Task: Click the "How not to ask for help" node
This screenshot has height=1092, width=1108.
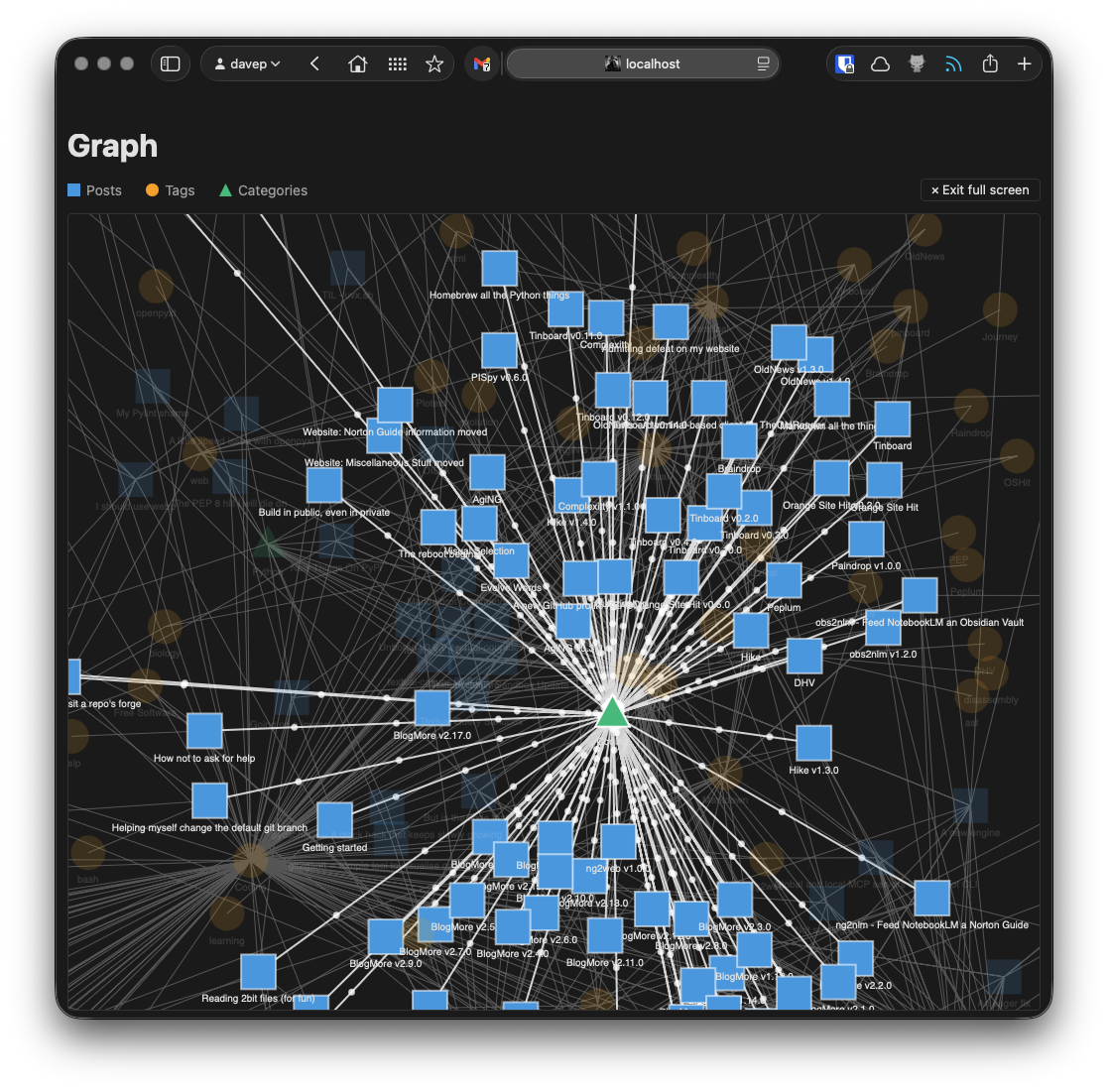Action: 204,731
